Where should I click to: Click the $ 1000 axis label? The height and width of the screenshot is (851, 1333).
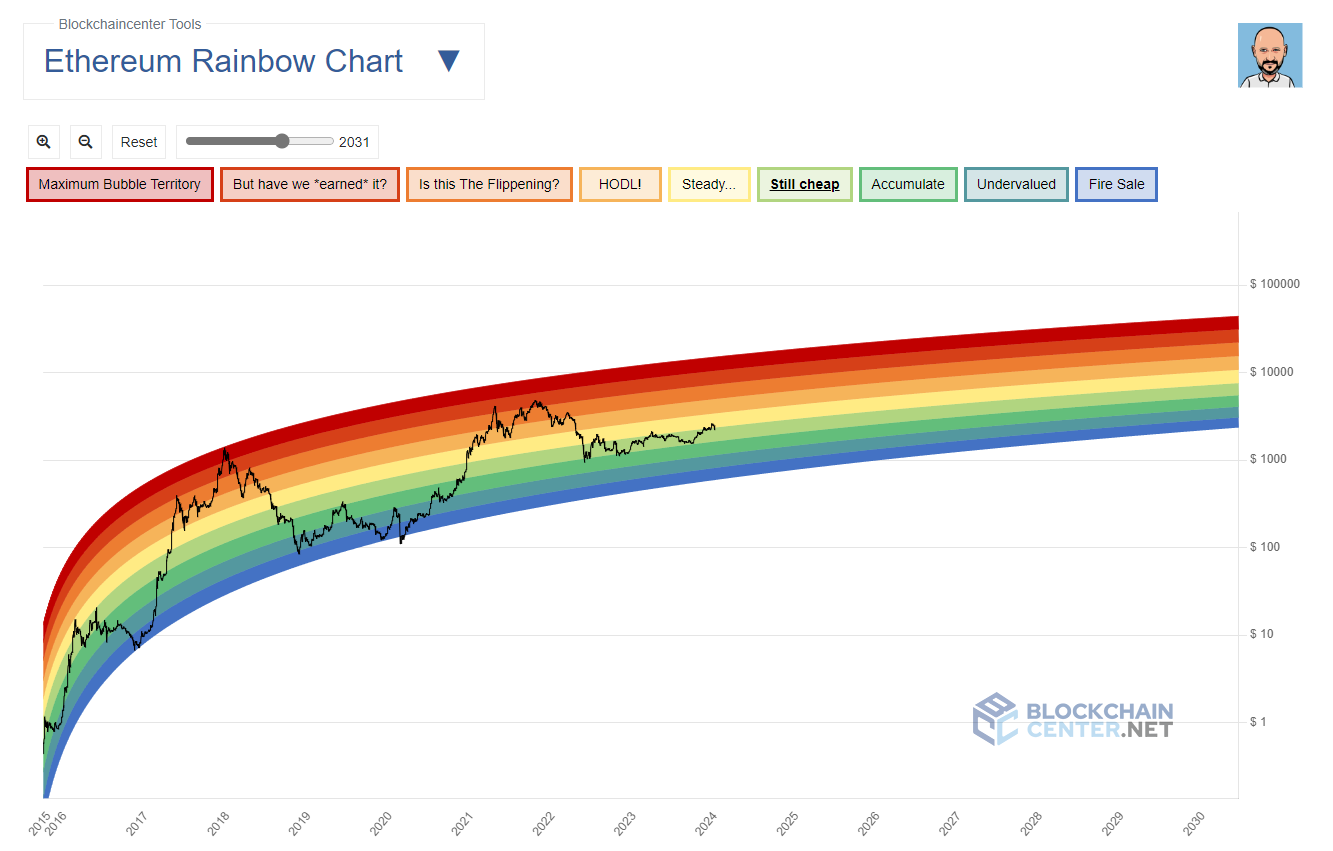click(1269, 459)
